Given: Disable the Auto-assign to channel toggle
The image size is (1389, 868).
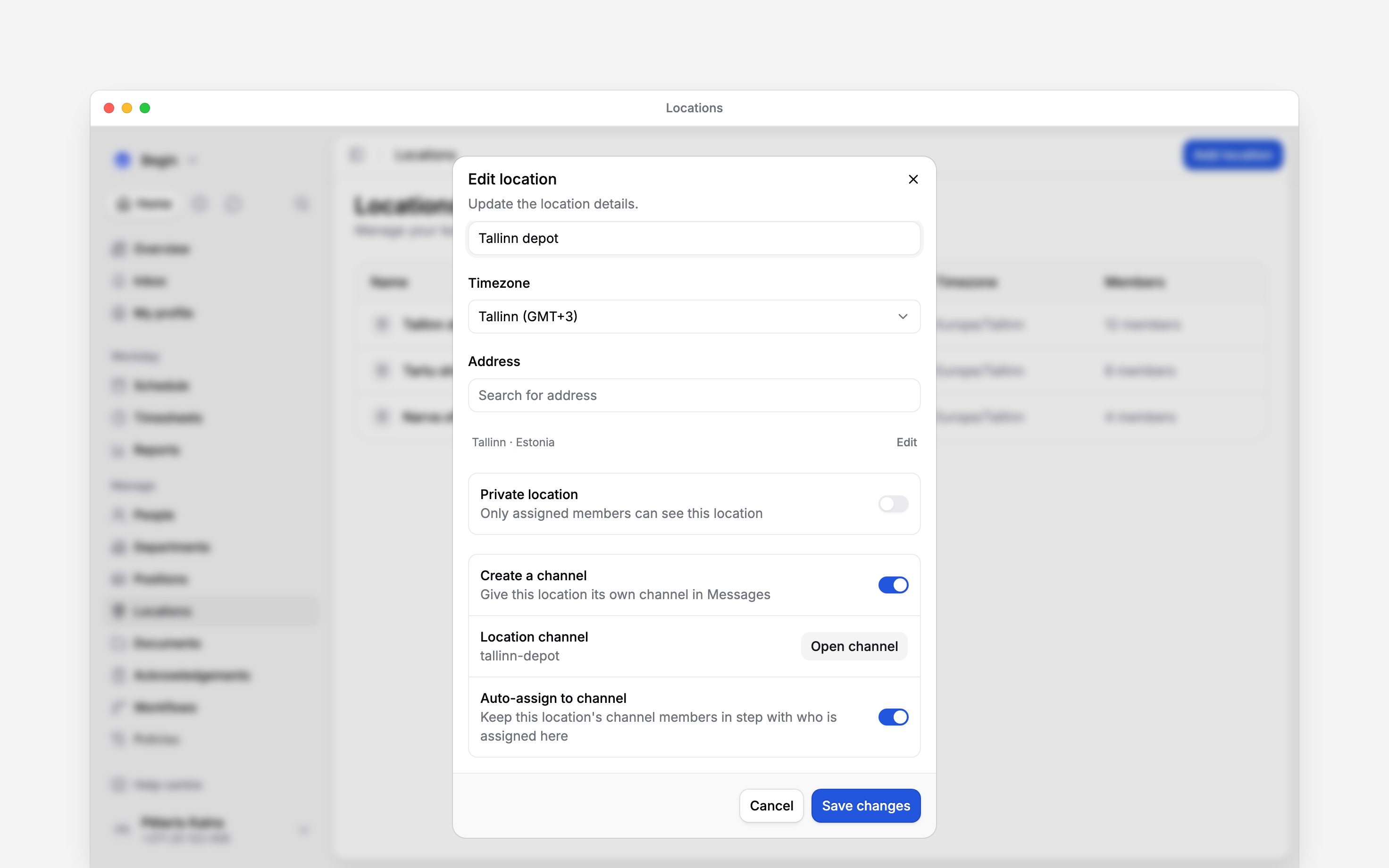Looking at the screenshot, I should 893,717.
